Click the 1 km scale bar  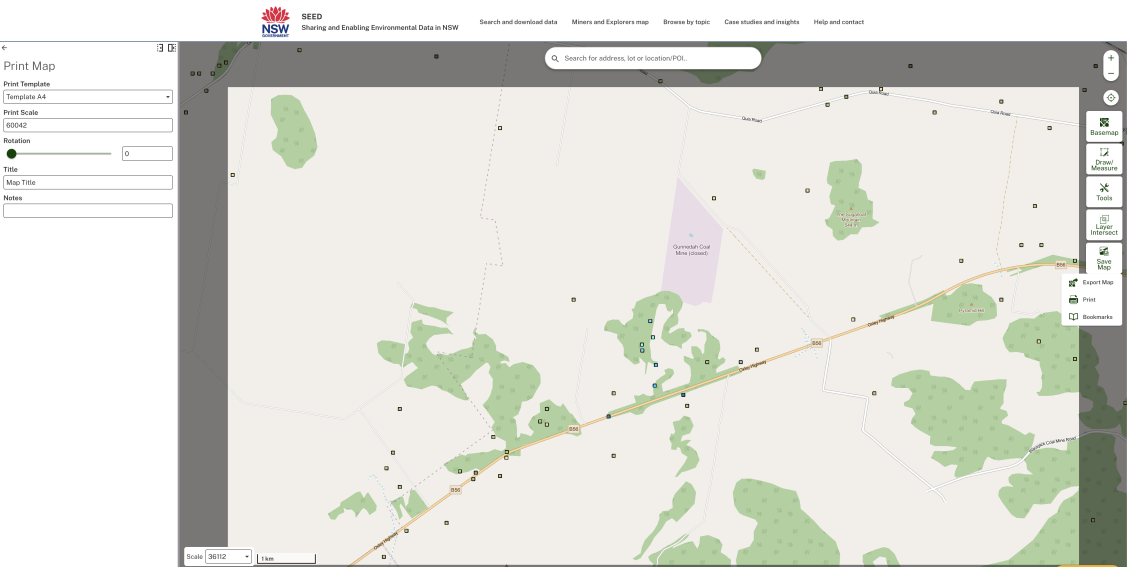point(287,558)
